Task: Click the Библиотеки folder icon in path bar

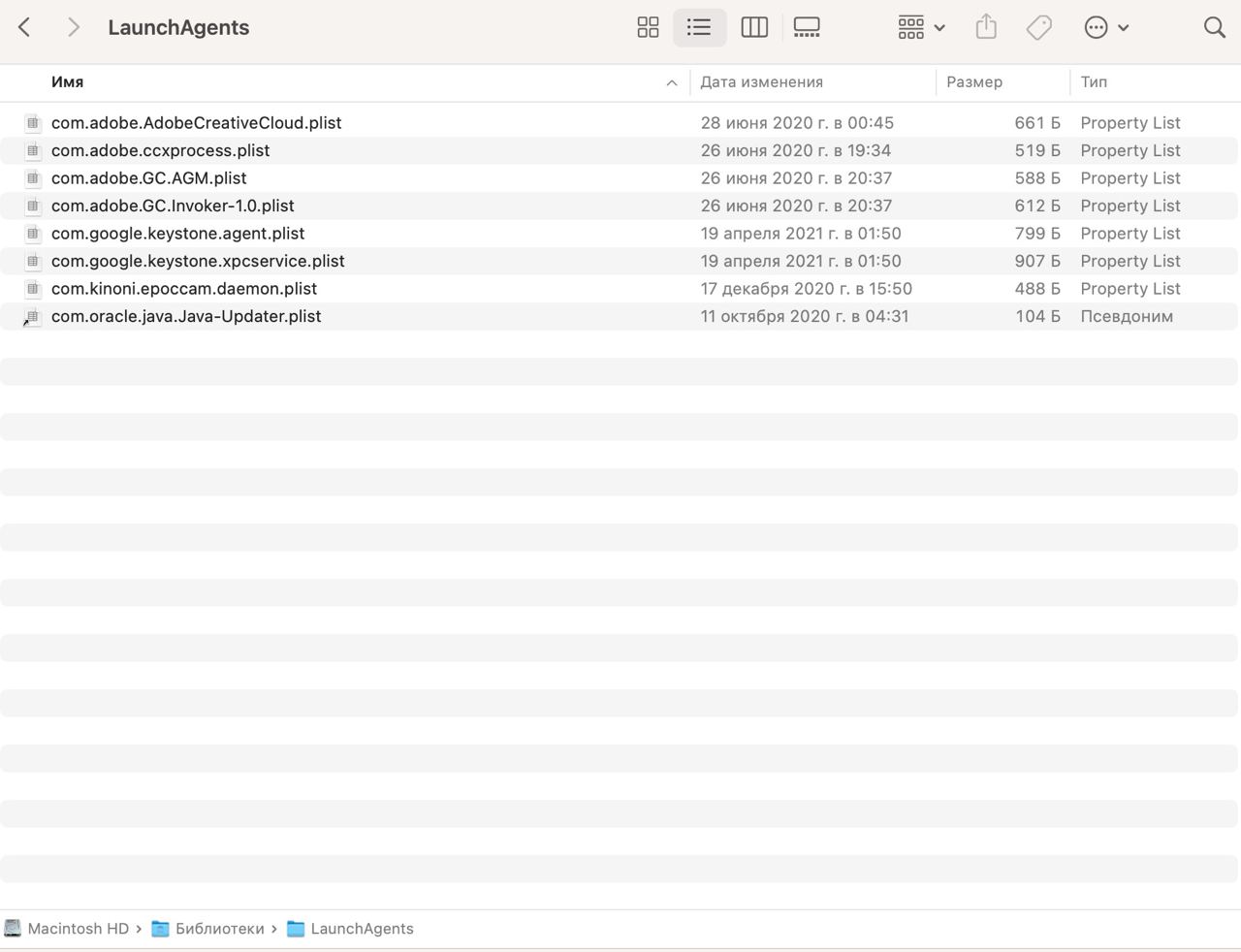Action: [x=160, y=929]
